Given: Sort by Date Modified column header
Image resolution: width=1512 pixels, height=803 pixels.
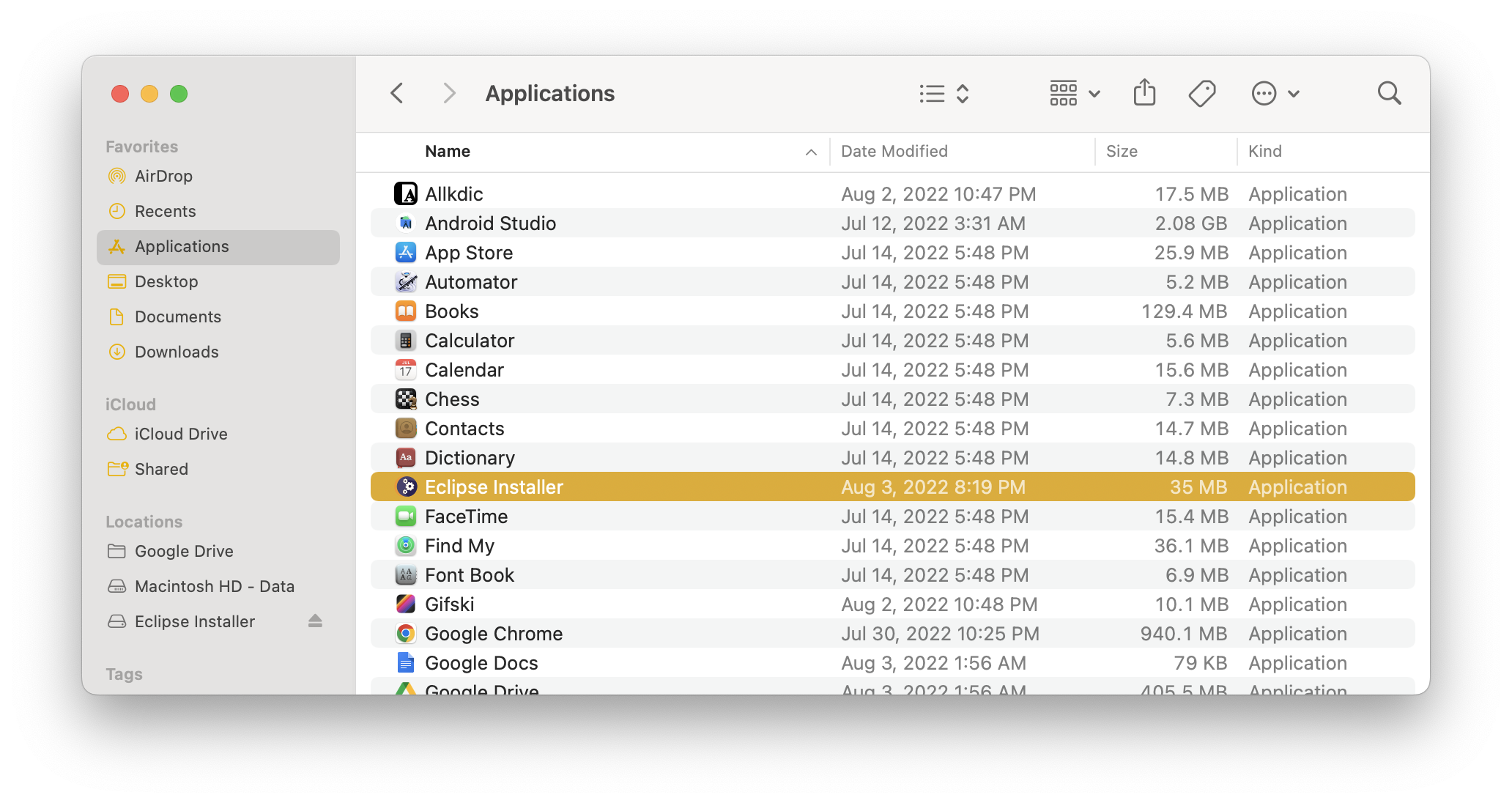Looking at the screenshot, I should coord(894,152).
